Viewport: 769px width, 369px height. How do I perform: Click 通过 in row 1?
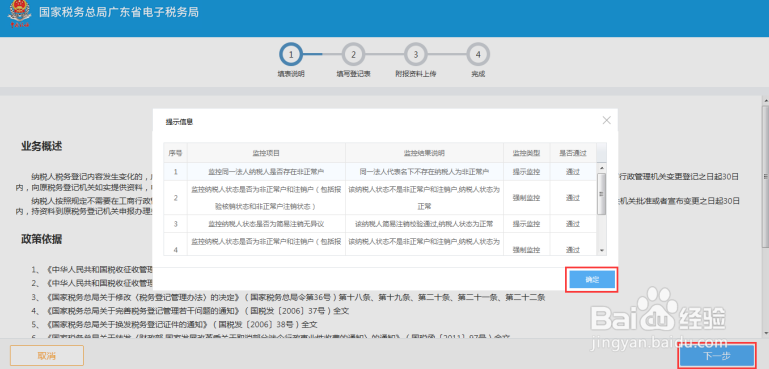573,172
